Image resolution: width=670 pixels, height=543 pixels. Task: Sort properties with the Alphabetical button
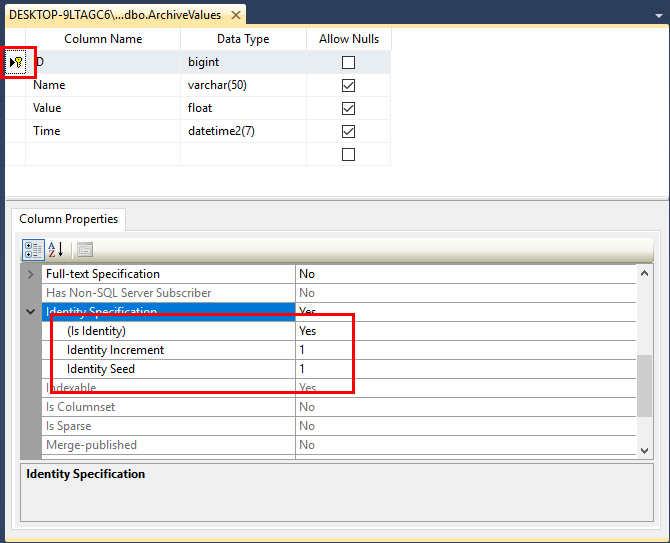[56, 249]
